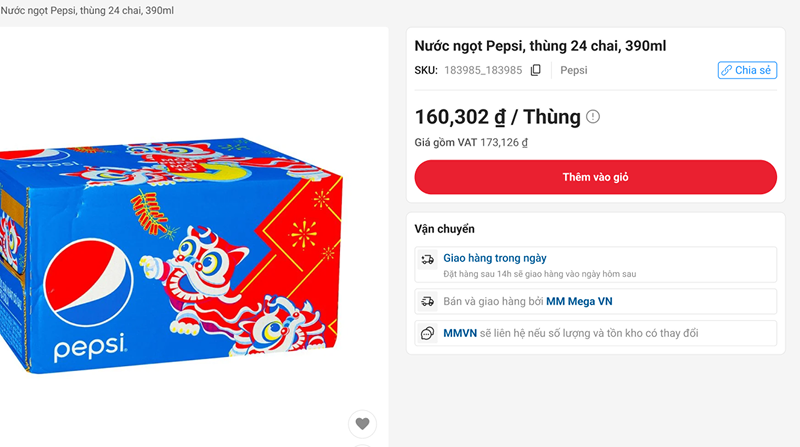
Task: Click the 160,302 ₫ / Thùng price
Action: (x=497, y=117)
